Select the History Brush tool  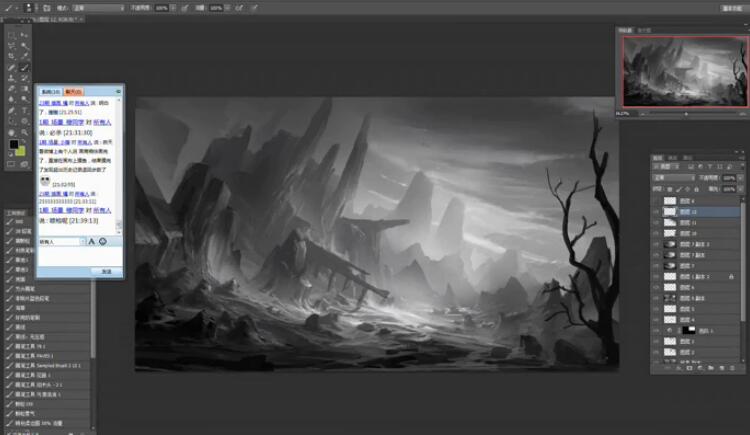[x=24, y=78]
